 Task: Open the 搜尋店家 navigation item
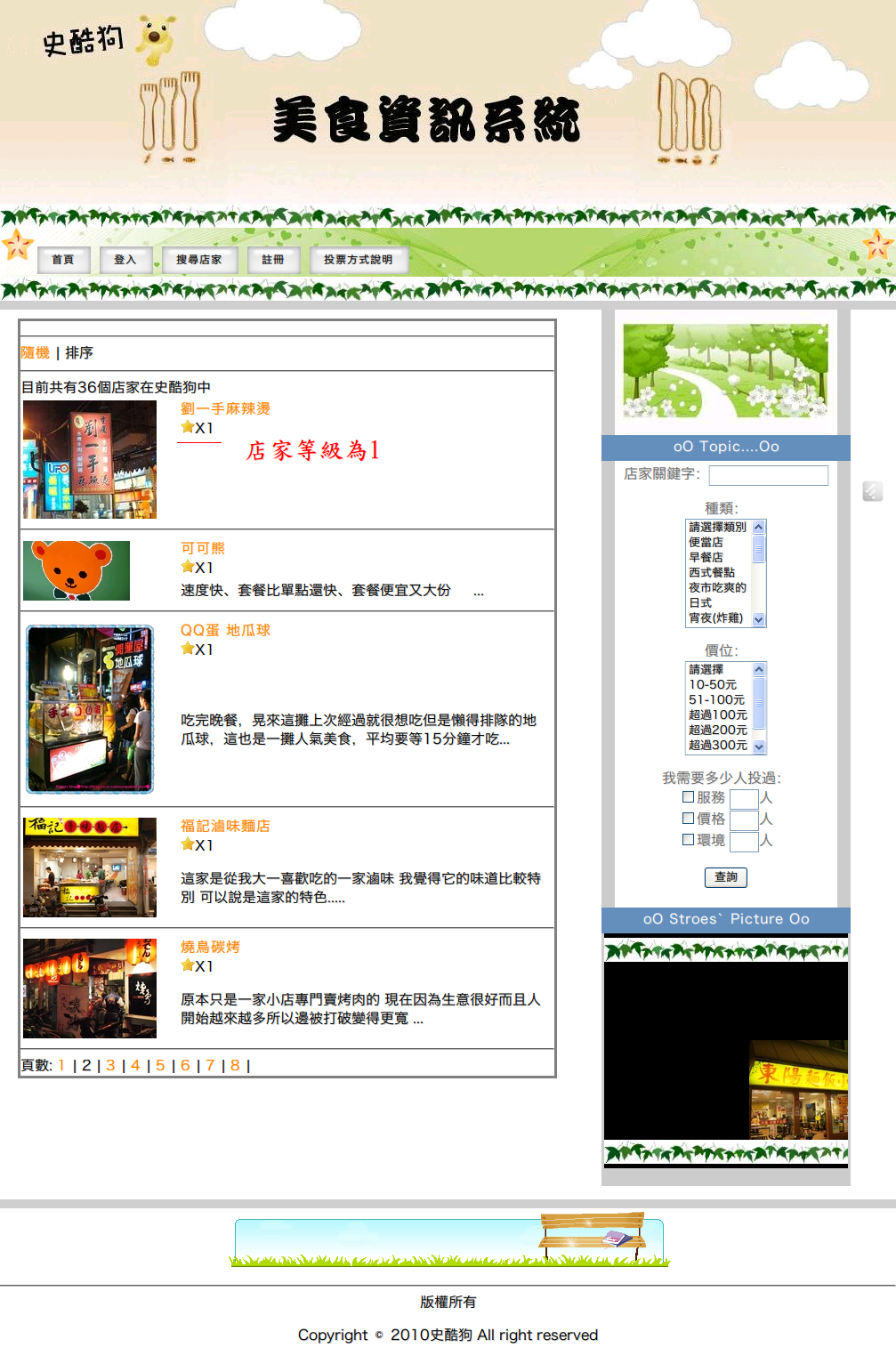(198, 260)
